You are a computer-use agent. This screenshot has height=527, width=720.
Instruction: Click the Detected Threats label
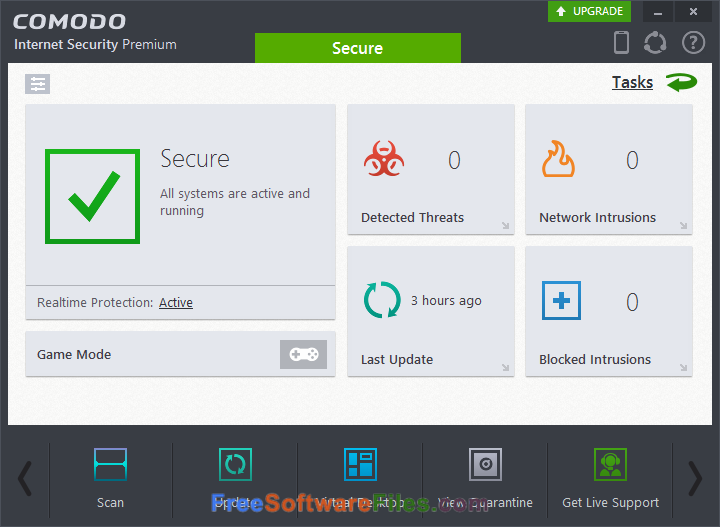(x=412, y=218)
